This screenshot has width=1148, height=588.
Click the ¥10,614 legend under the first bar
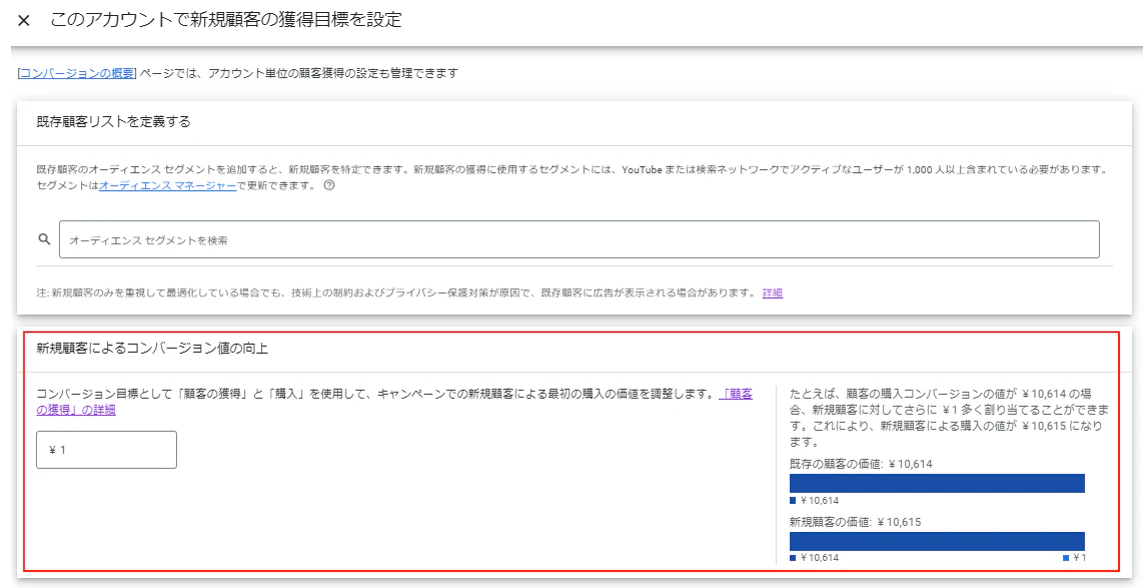[x=815, y=501]
